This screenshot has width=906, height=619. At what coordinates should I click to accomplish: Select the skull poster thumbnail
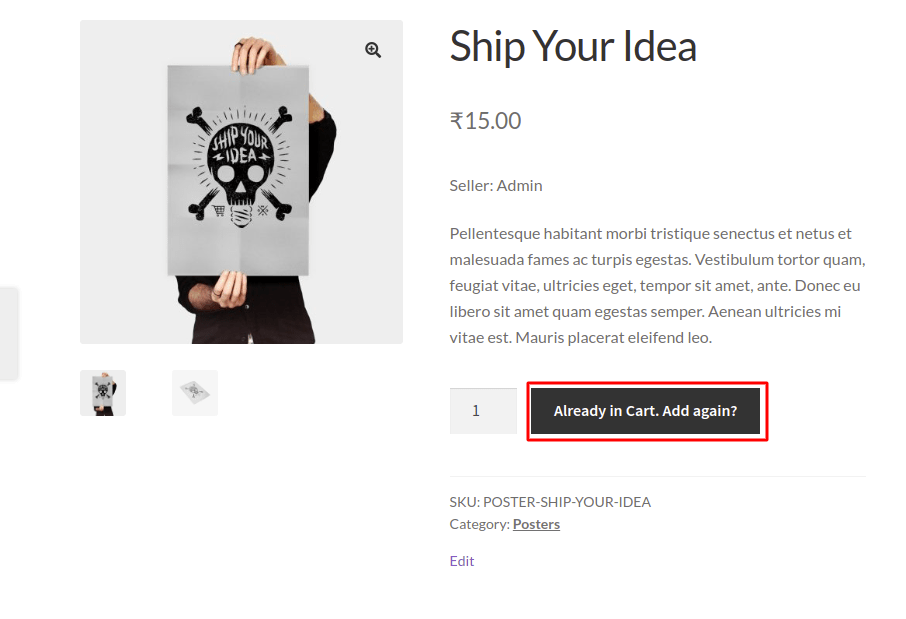pyautogui.click(x=102, y=392)
